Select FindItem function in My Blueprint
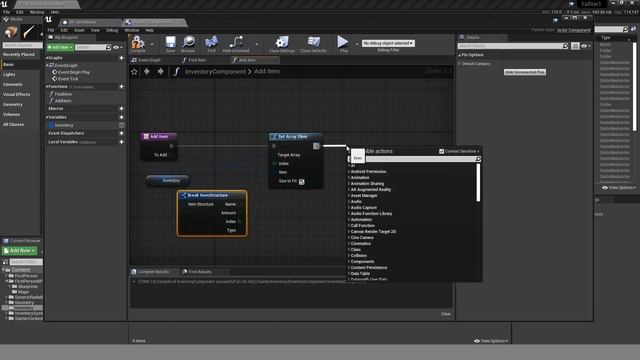Viewport: 640px width, 360px height. coord(63,94)
